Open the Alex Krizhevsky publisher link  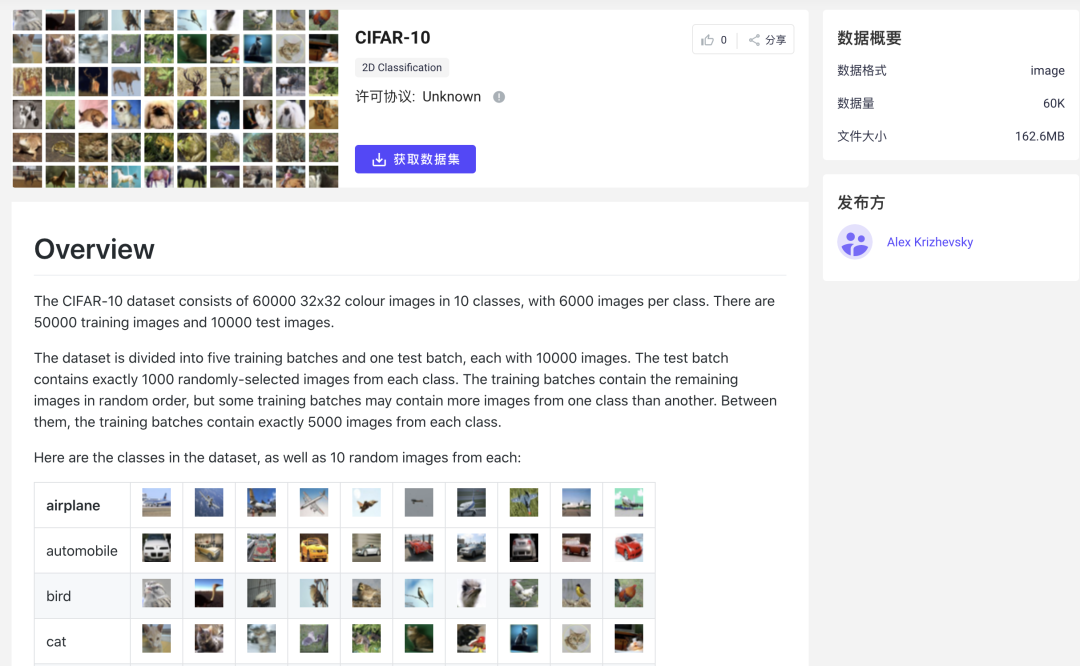[x=929, y=242]
